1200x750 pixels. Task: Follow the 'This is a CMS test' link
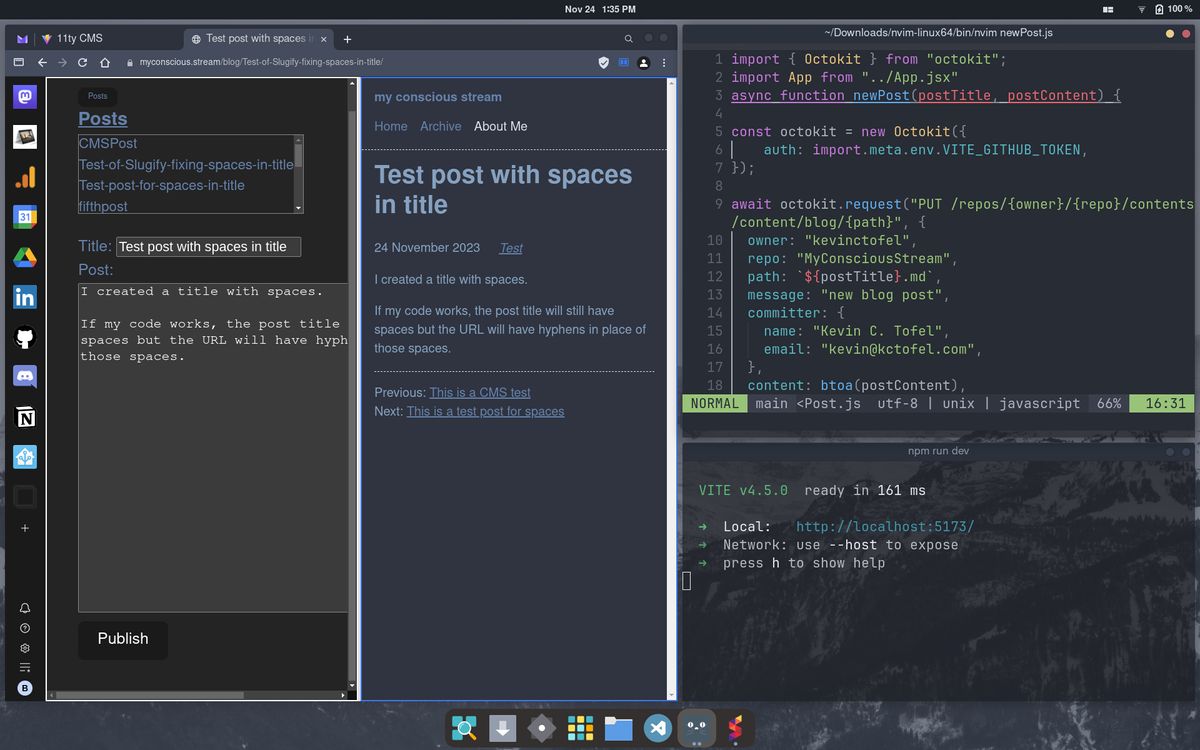[480, 393]
